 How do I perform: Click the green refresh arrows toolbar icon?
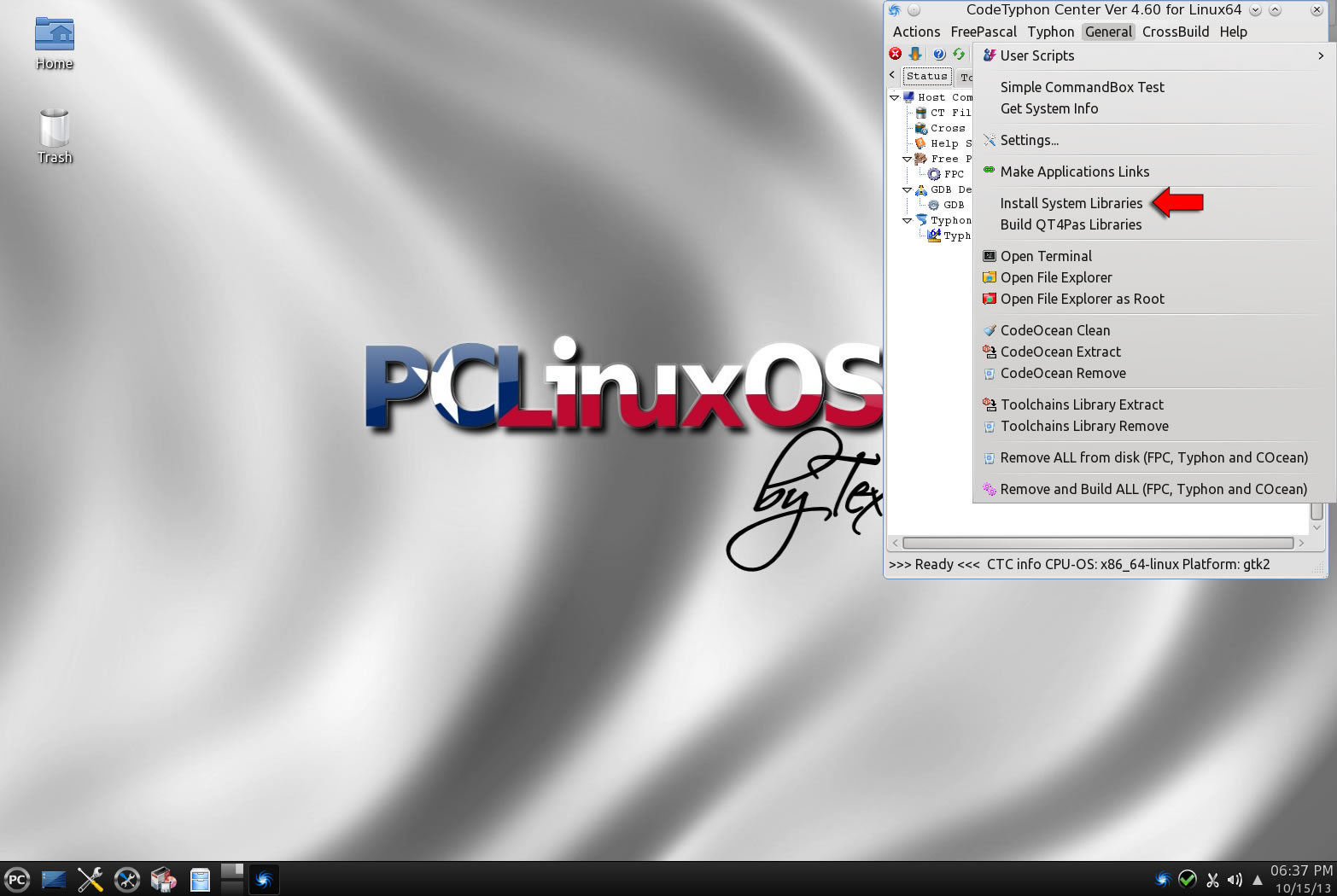[x=959, y=54]
